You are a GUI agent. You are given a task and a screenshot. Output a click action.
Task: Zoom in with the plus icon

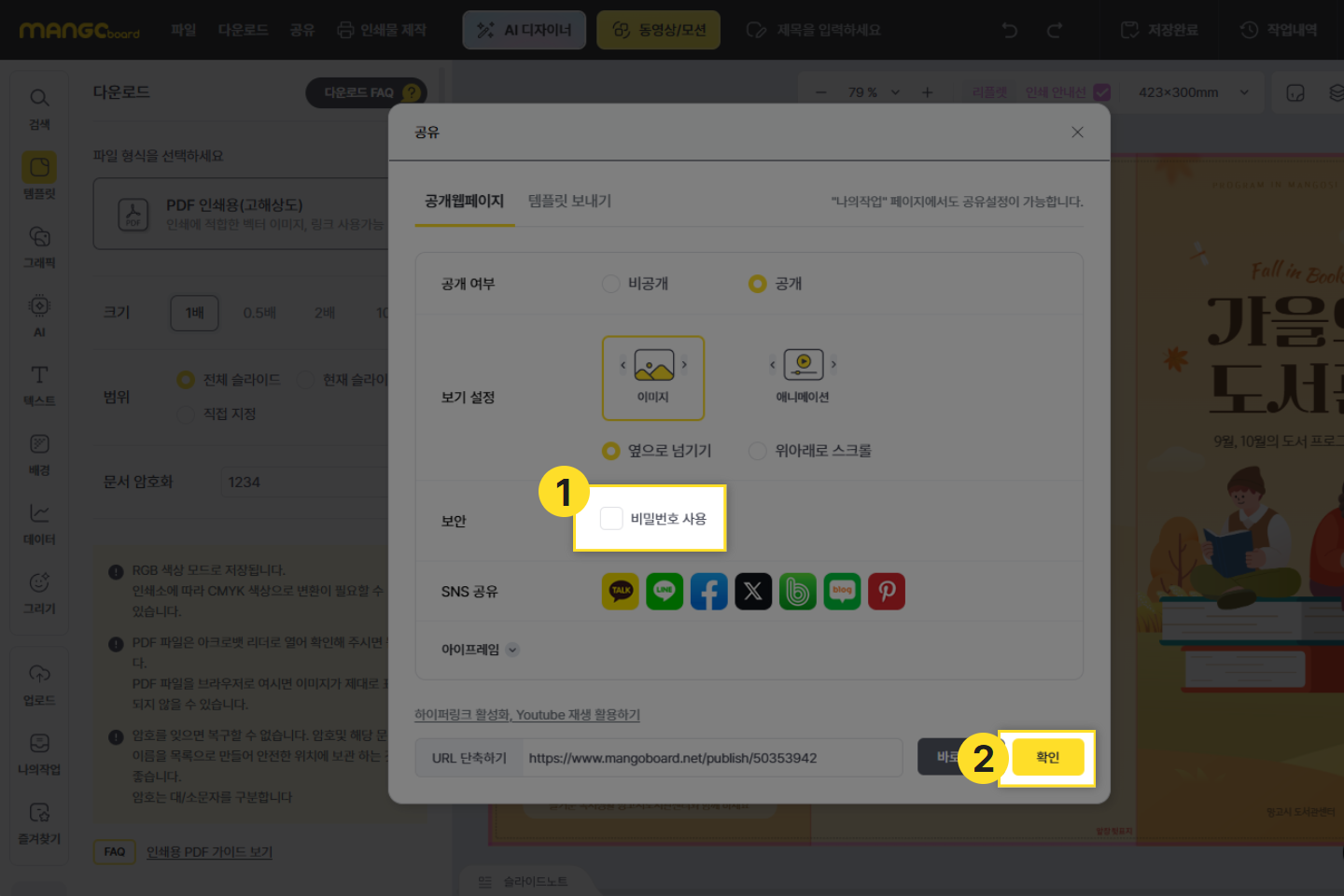(x=927, y=92)
